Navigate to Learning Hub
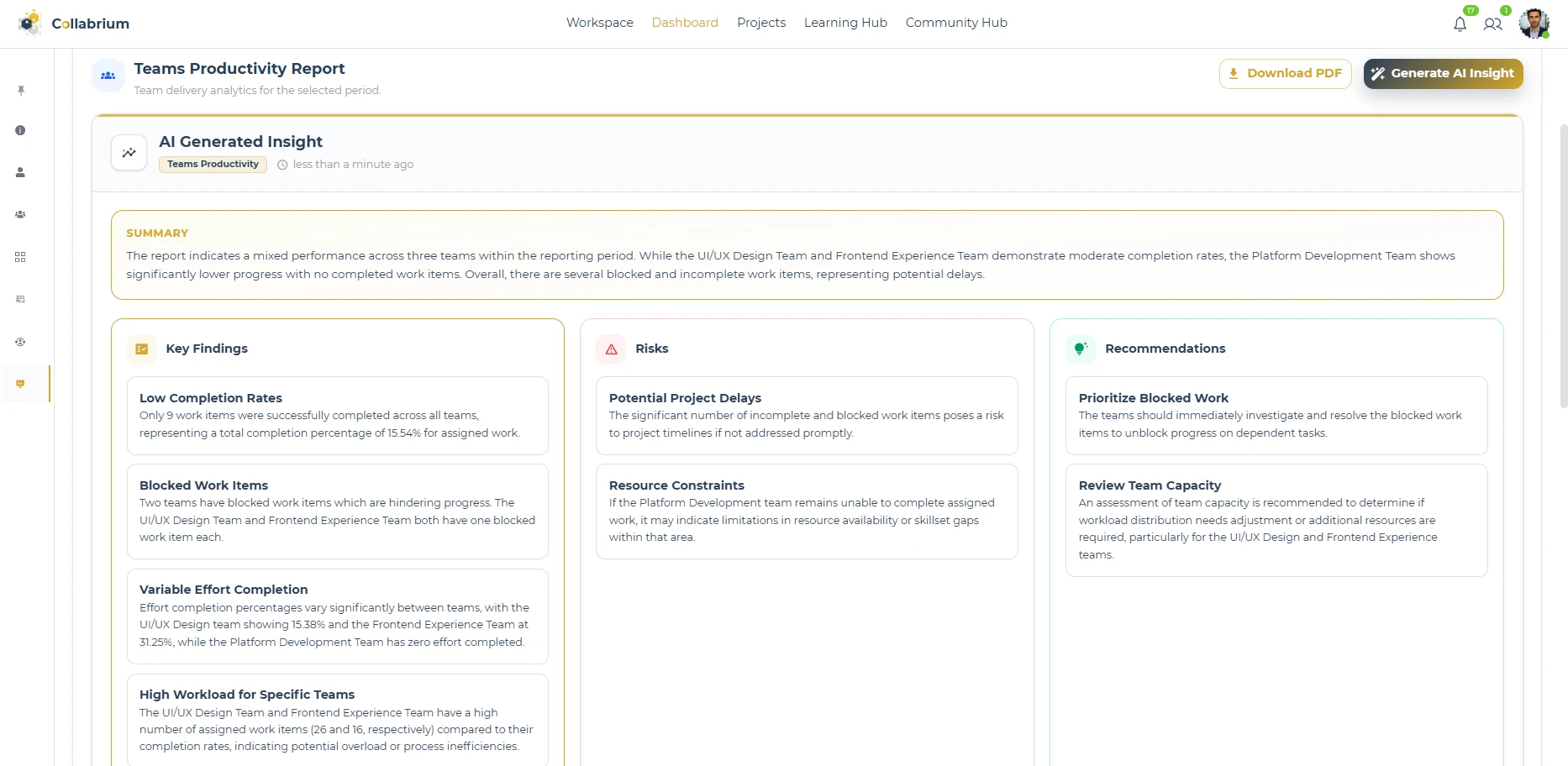 (x=845, y=23)
